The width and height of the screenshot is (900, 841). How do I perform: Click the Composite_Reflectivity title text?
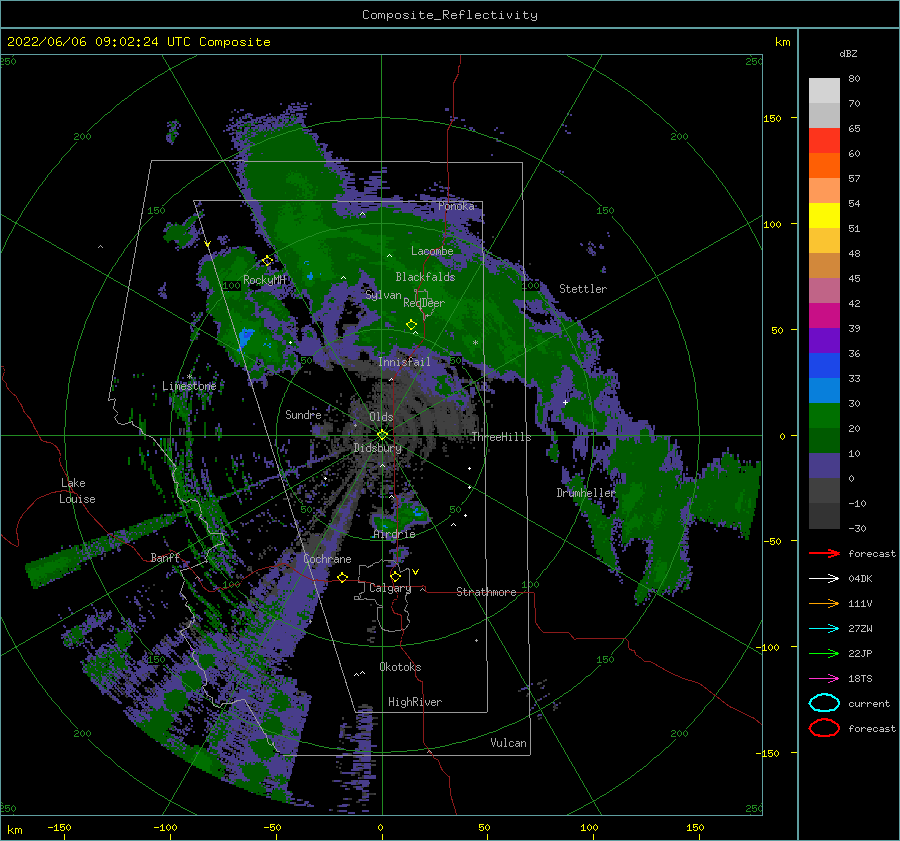point(450,15)
